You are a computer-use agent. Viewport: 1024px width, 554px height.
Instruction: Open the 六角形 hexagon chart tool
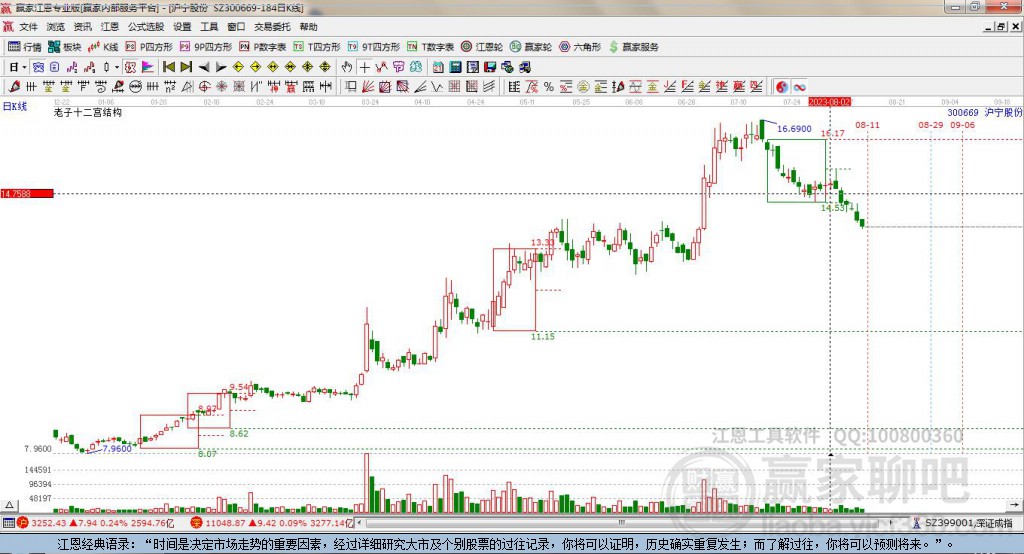(x=580, y=47)
